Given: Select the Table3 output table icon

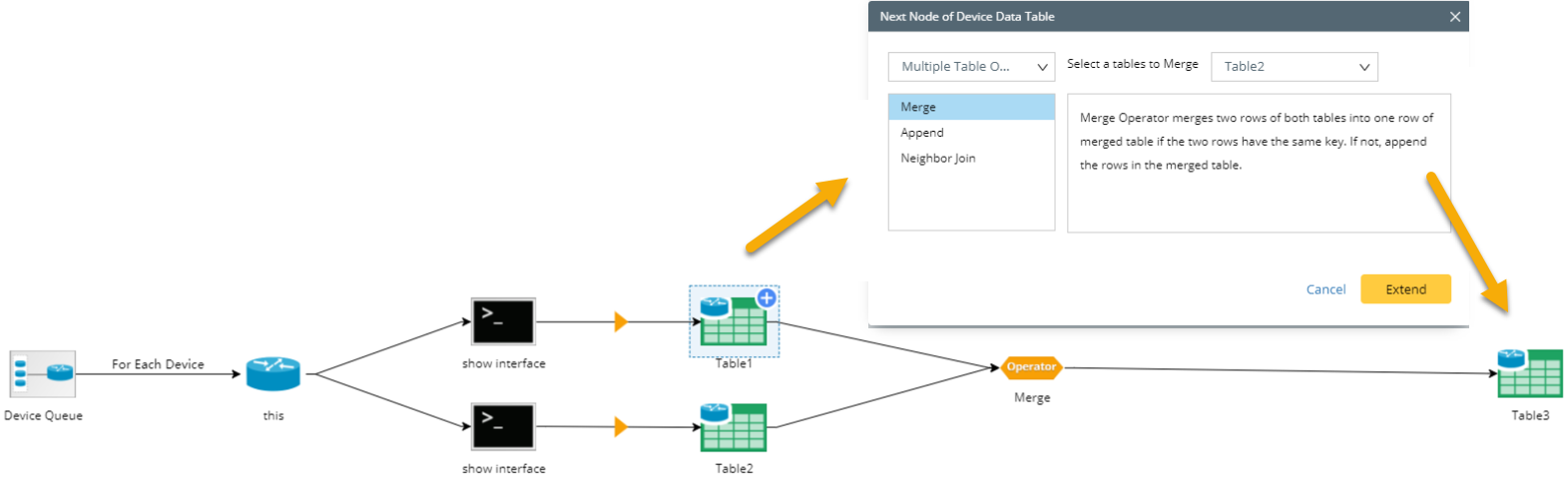Looking at the screenshot, I should (x=1529, y=373).
